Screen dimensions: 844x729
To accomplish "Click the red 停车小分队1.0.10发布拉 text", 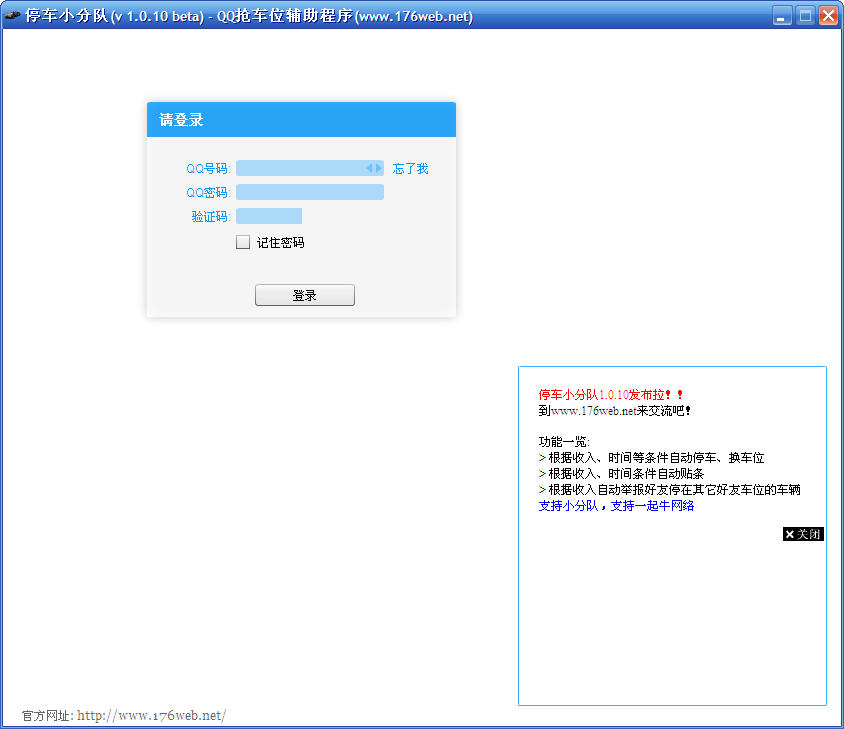I will click(610, 395).
